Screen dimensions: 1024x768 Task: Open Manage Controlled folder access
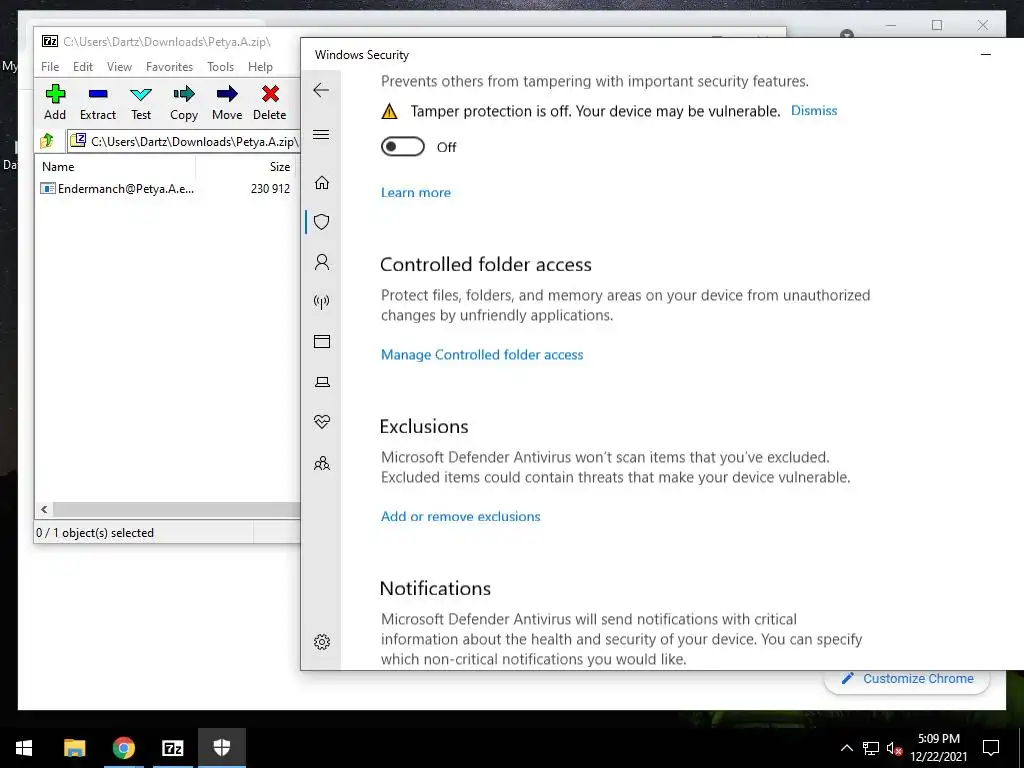click(482, 355)
